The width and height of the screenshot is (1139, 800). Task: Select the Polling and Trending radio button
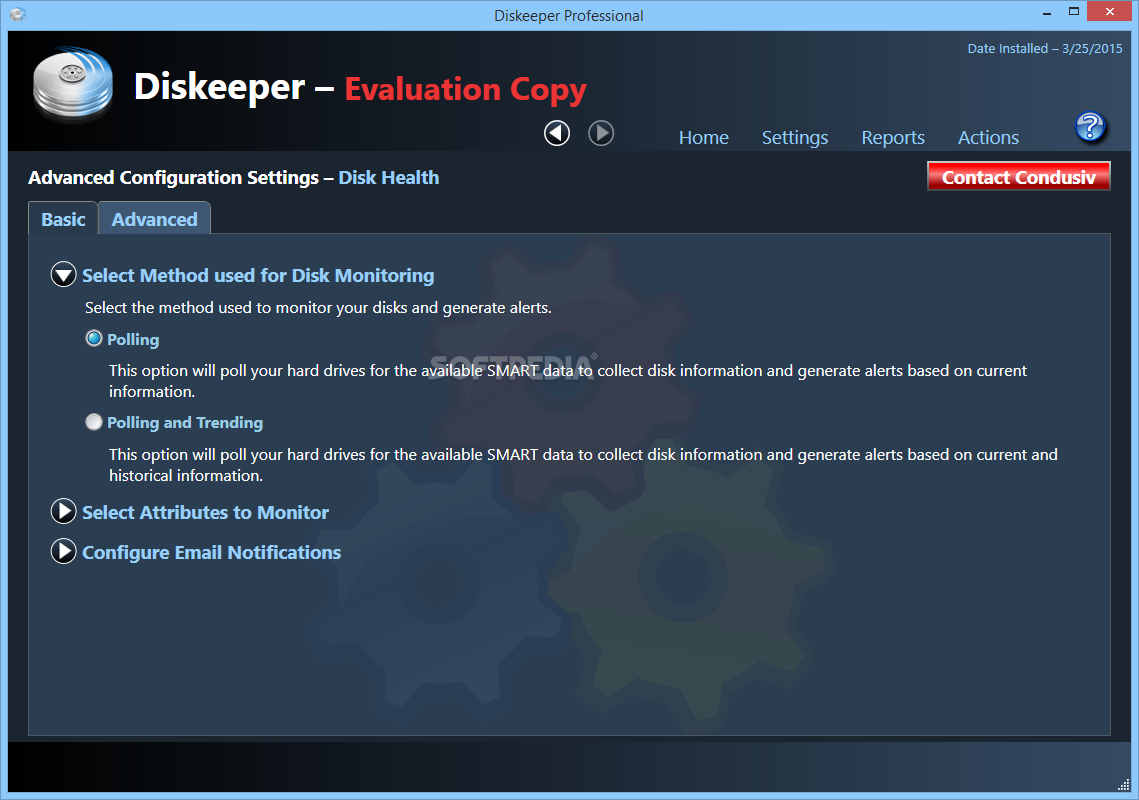coord(94,422)
